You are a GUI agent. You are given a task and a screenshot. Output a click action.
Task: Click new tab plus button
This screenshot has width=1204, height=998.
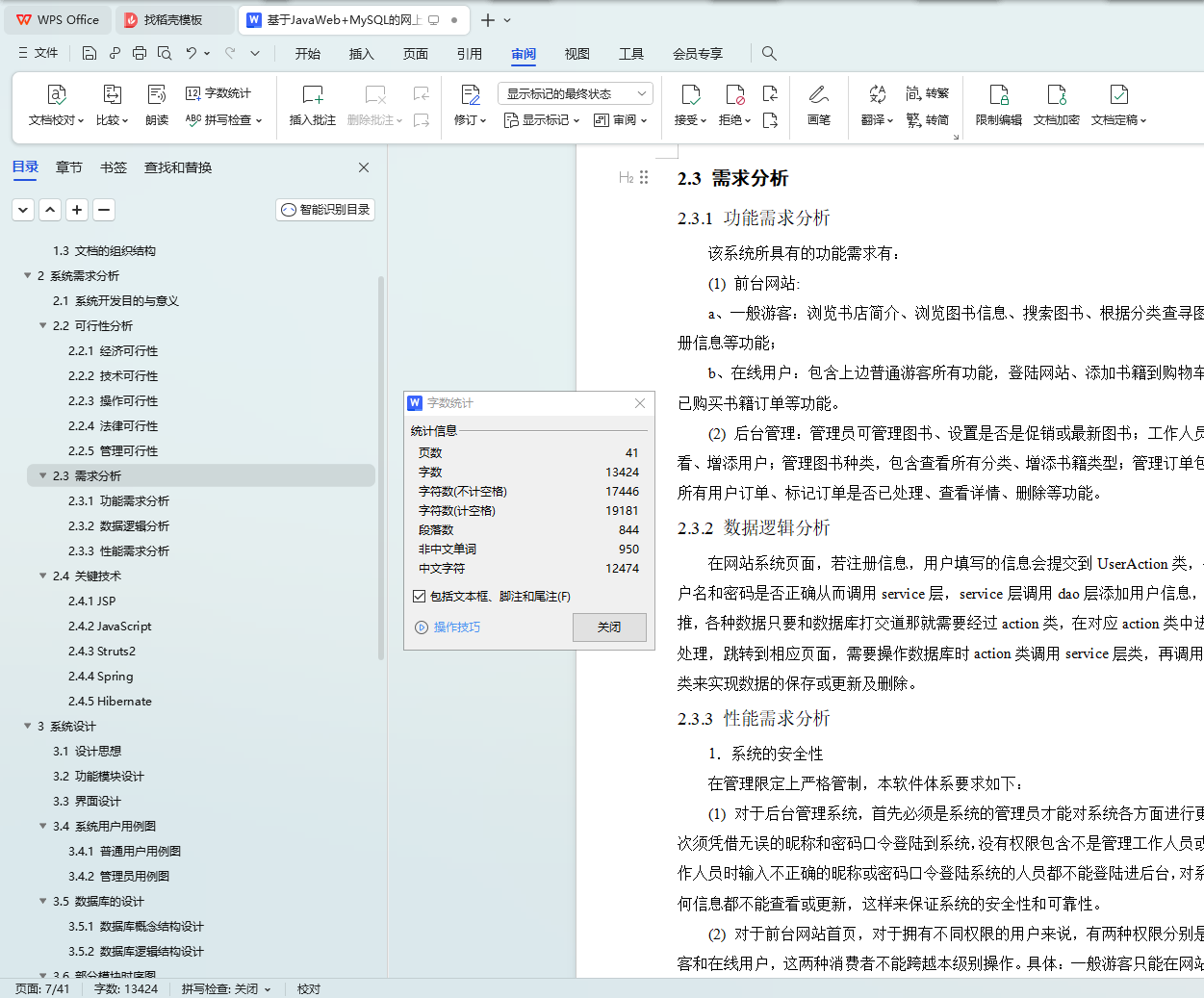point(488,19)
